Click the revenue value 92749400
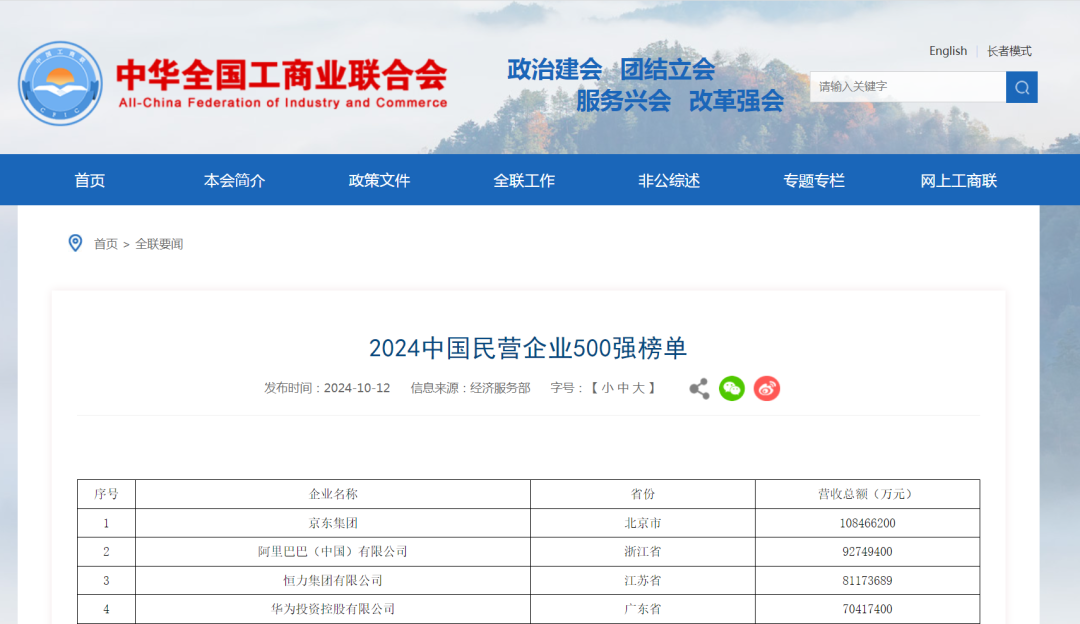1080x624 pixels. click(867, 552)
